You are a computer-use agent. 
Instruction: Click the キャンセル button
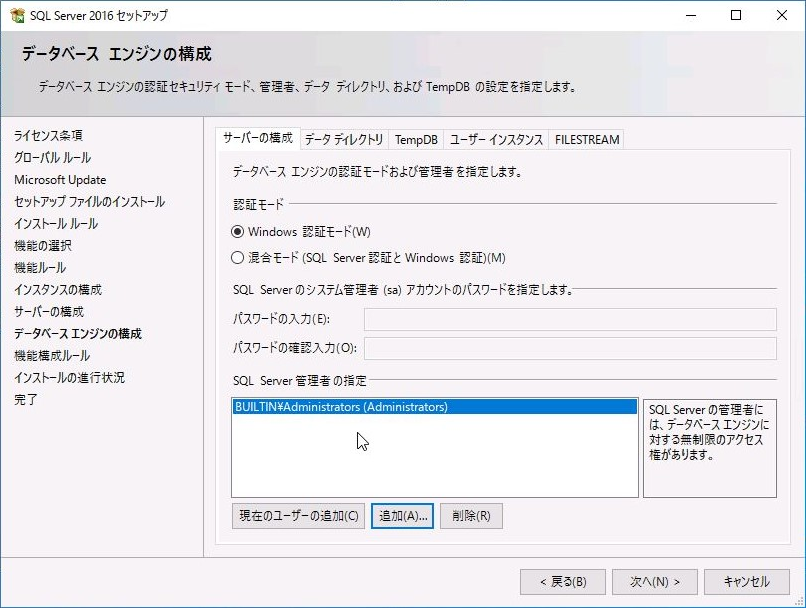[x=747, y=582]
